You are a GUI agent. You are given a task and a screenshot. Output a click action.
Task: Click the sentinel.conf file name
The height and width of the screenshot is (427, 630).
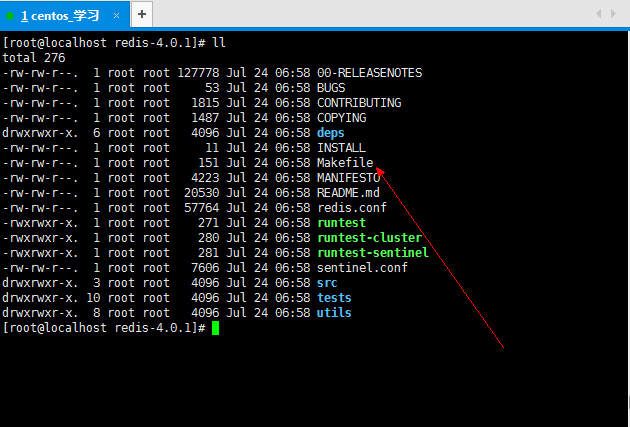click(362, 268)
